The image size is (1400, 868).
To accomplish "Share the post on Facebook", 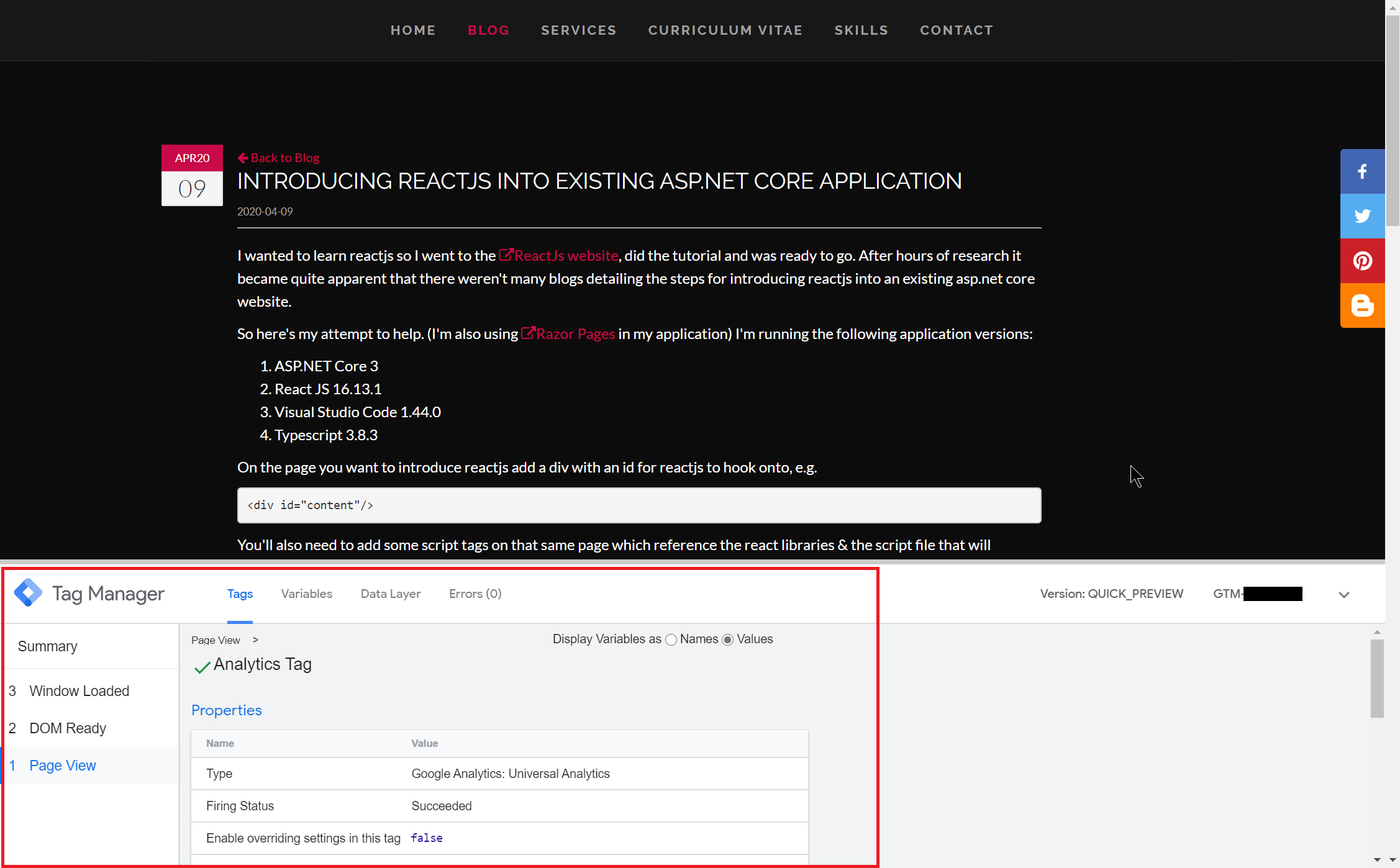I will [1362, 171].
